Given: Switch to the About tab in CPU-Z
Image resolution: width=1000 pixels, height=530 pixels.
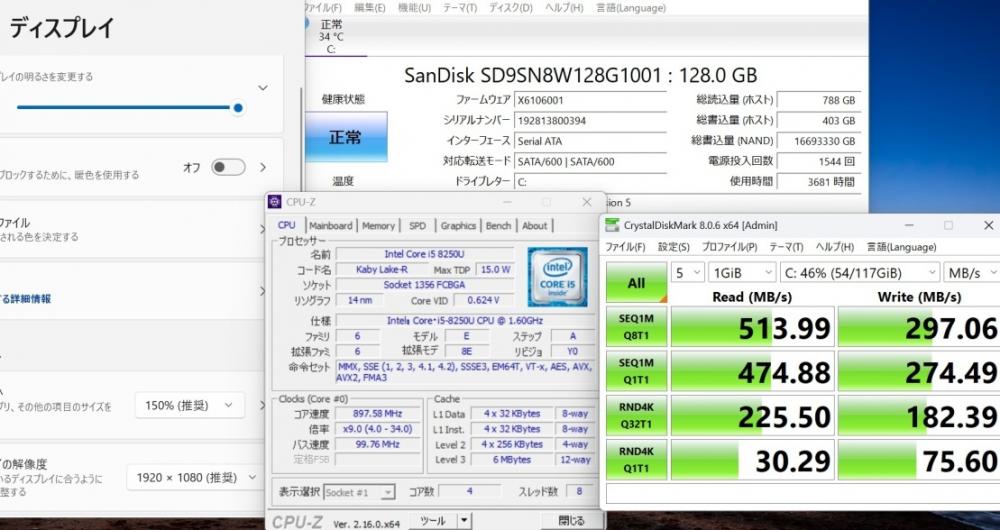Looking at the screenshot, I should click(534, 226).
